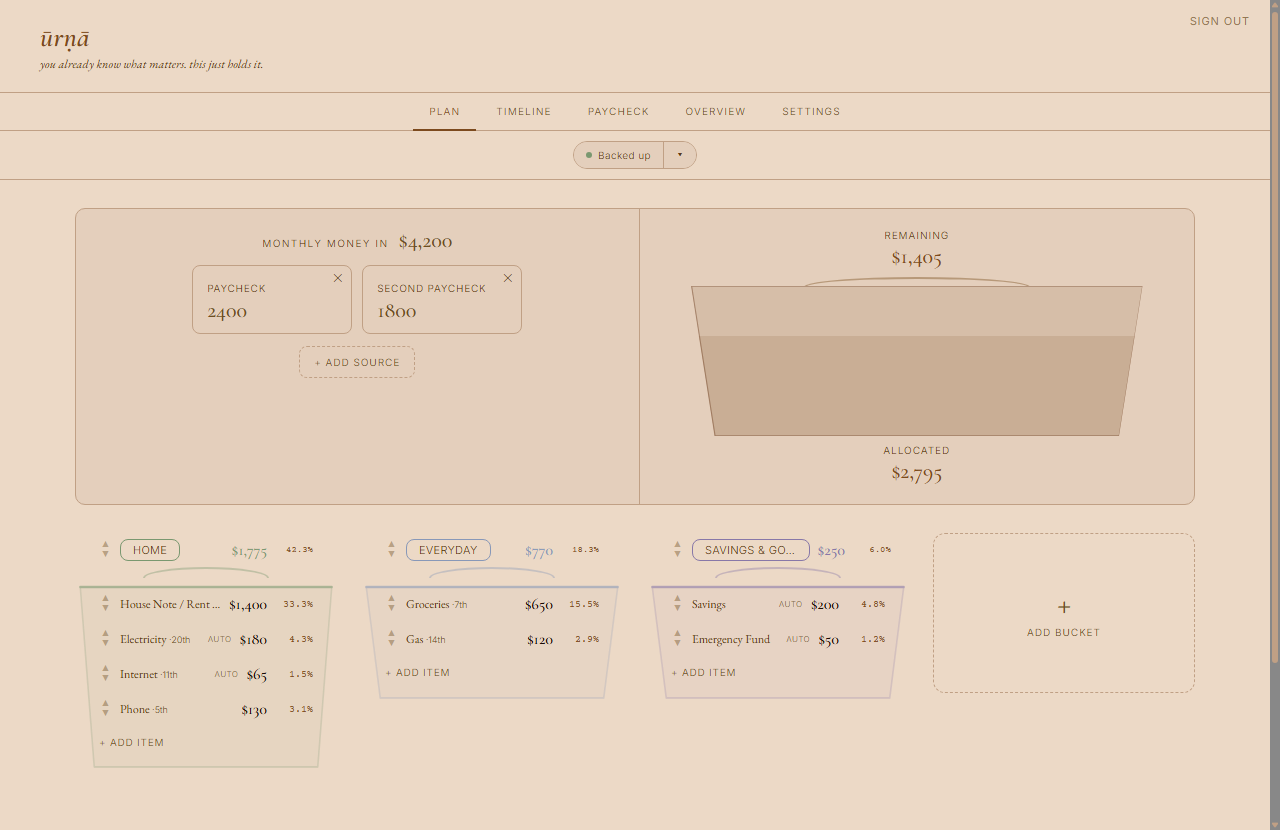Click the Backed up status button

(618, 155)
